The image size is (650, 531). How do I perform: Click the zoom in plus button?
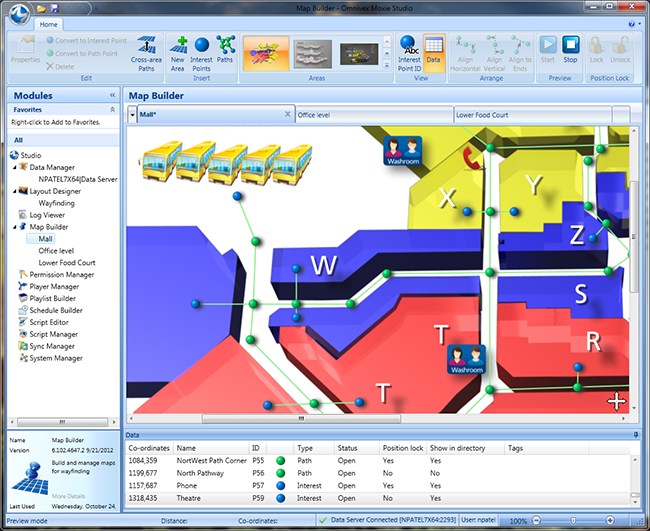click(x=610, y=521)
